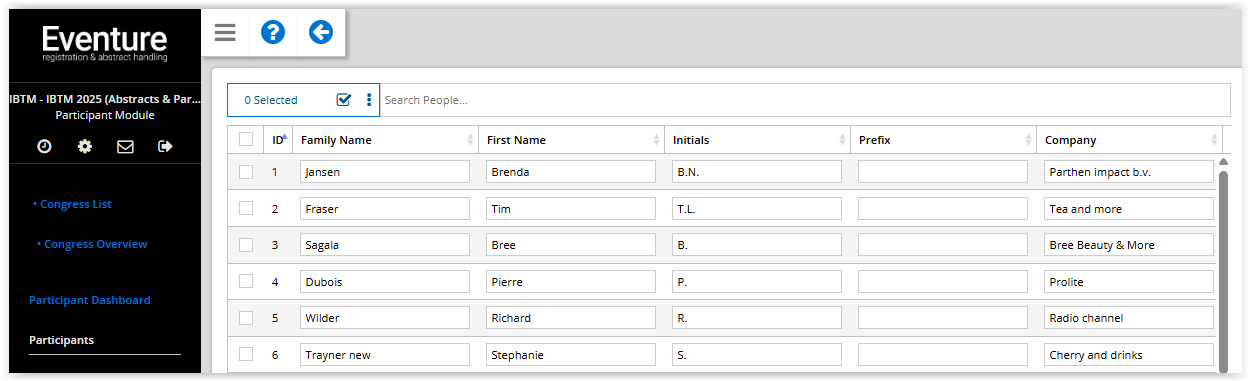Go back using the blue arrow icon

click(x=320, y=33)
